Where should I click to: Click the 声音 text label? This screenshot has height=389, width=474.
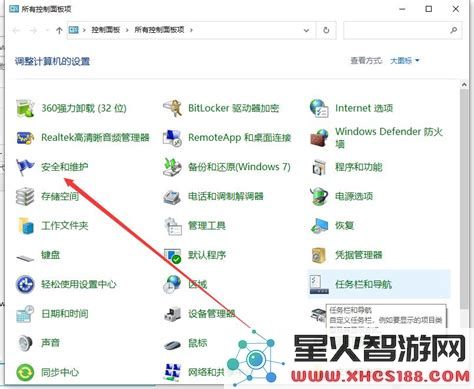pos(50,343)
